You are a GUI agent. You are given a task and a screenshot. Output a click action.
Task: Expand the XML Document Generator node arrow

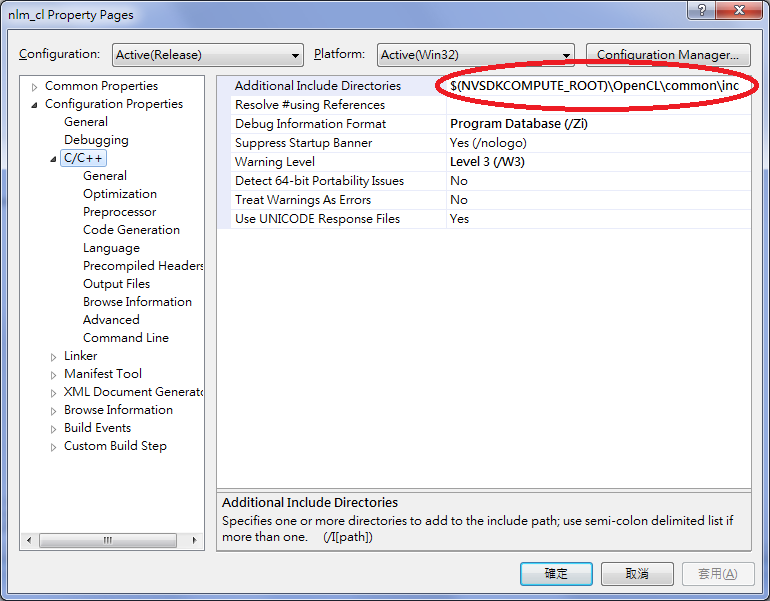tap(53, 393)
